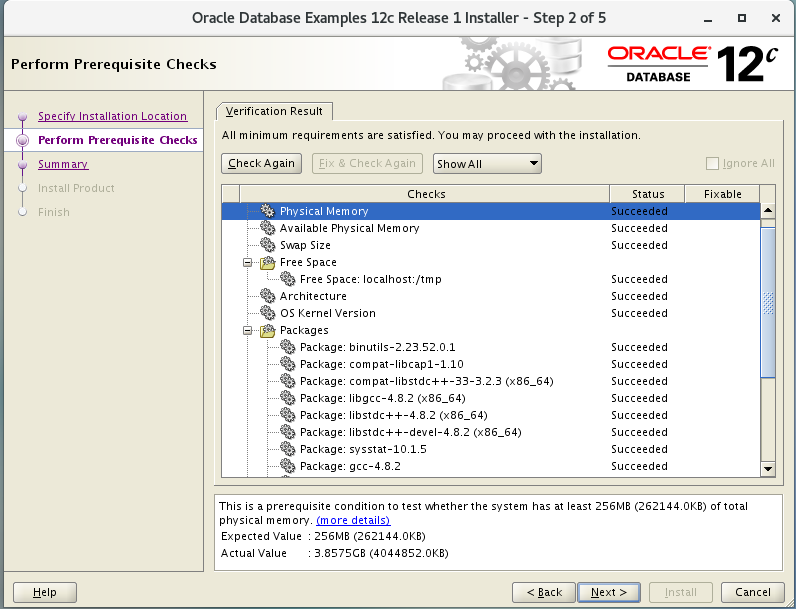This screenshot has width=796, height=609.
Task: Open the Summary step link
Action: click(x=63, y=164)
